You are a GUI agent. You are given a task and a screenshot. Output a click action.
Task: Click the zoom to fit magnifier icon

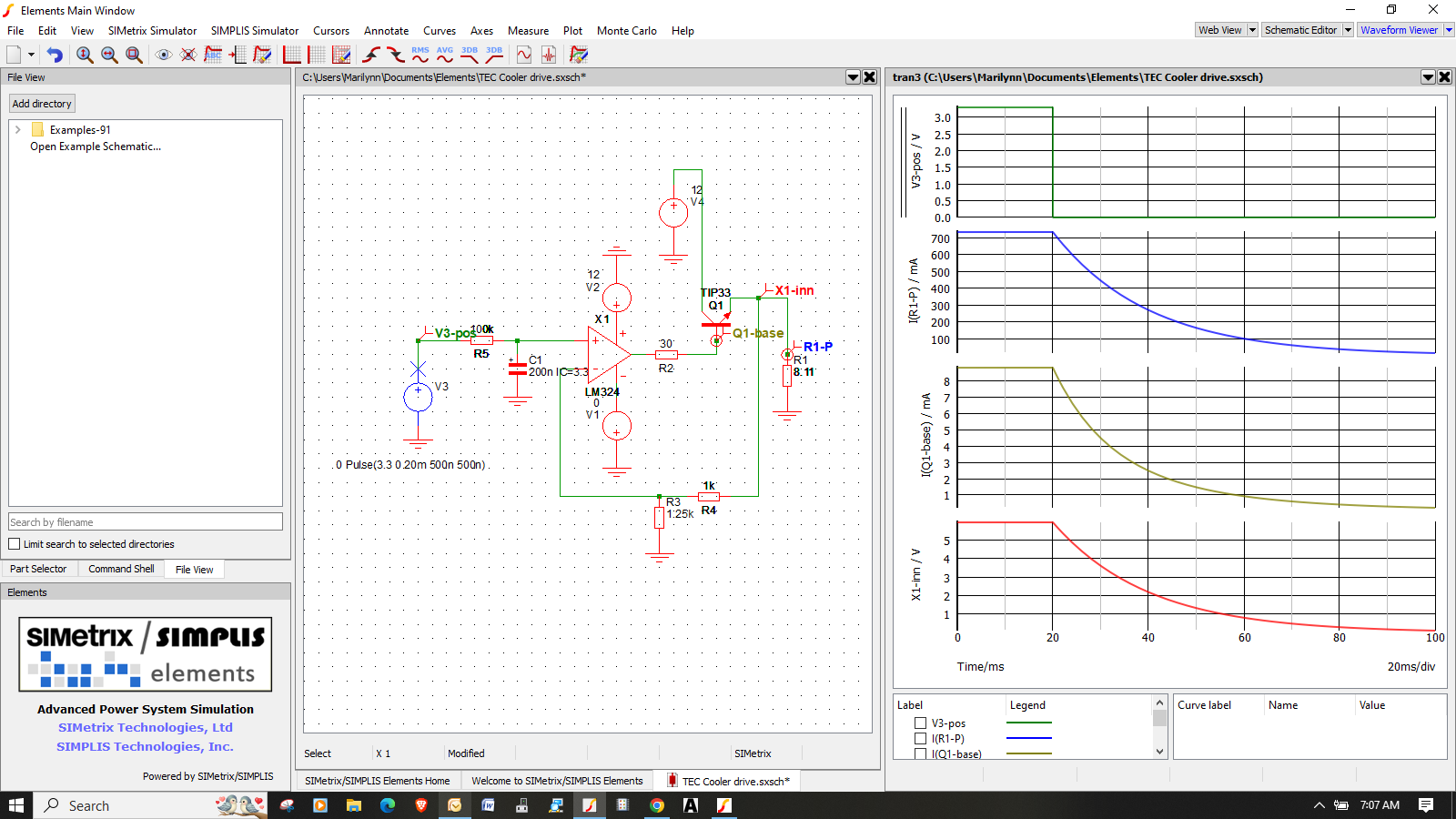[x=134, y=55]
